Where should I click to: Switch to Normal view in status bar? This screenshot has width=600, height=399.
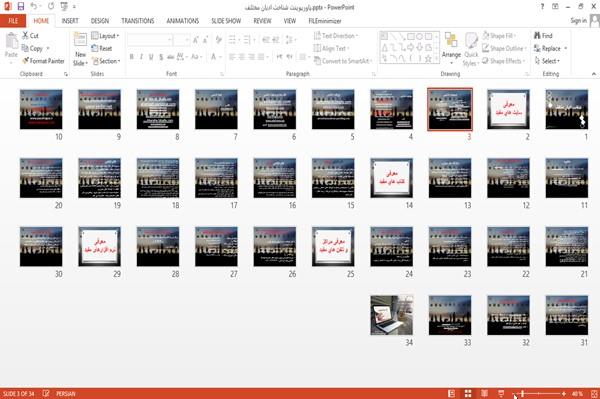click(452, 393)
